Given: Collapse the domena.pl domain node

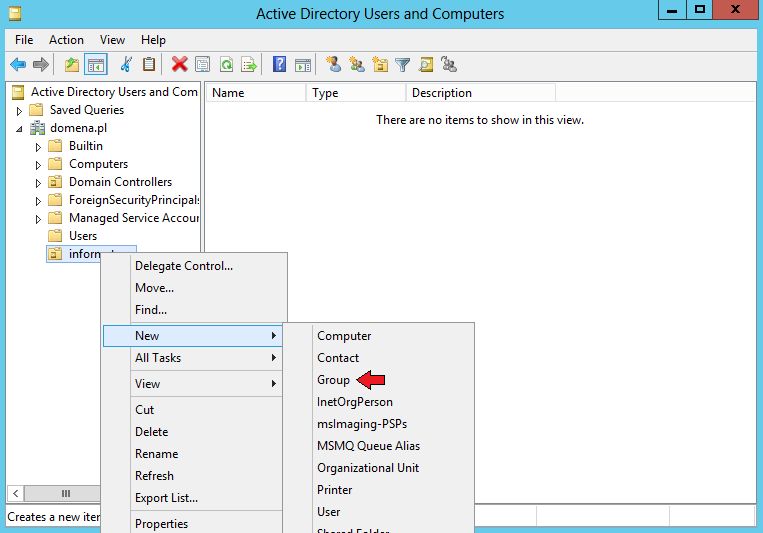Looking at the screenshot, I should (x=19, y=129).
